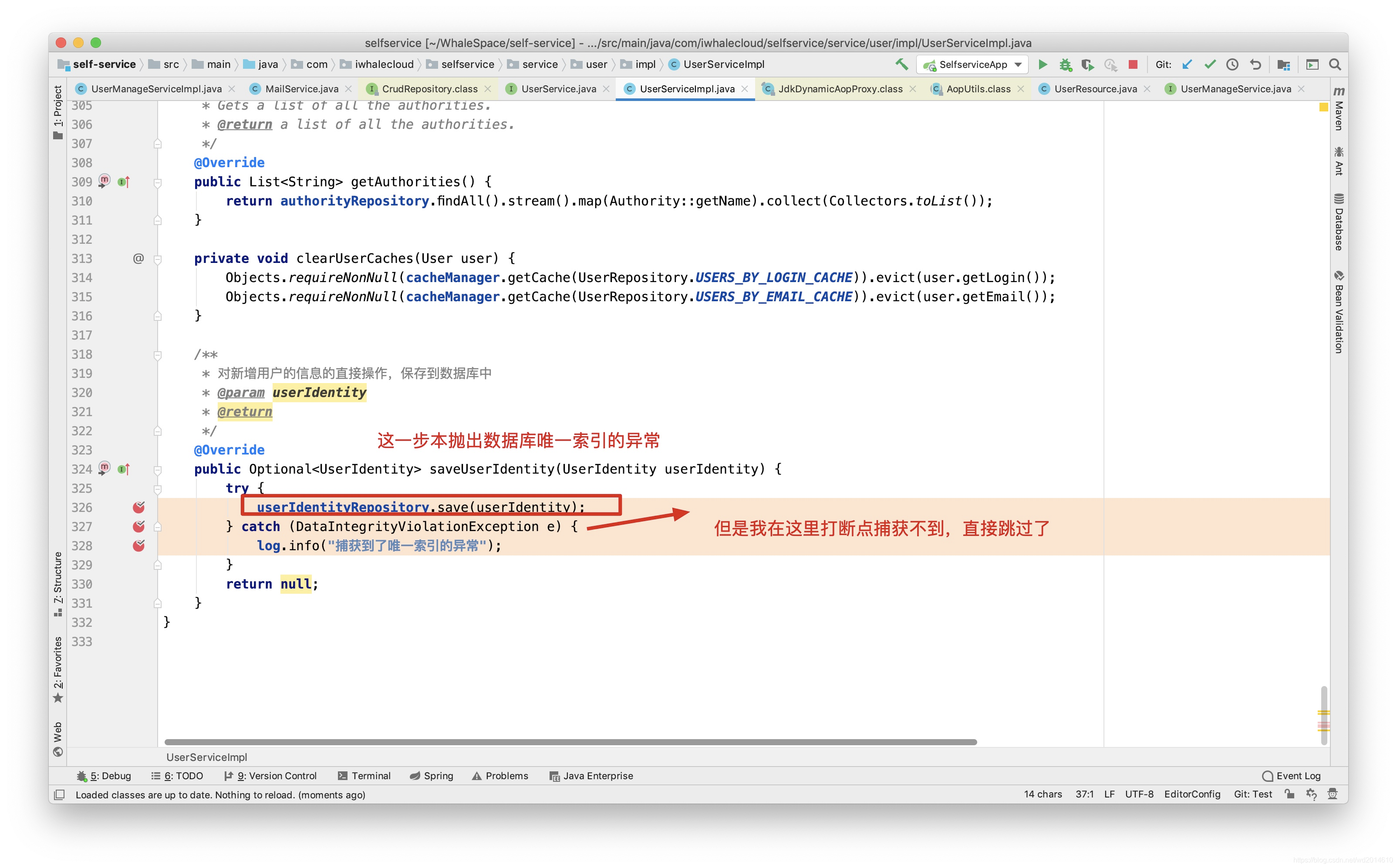Click Git commit checkmark icon
The image size is (1397, 868).
(x=1210, y=64)
